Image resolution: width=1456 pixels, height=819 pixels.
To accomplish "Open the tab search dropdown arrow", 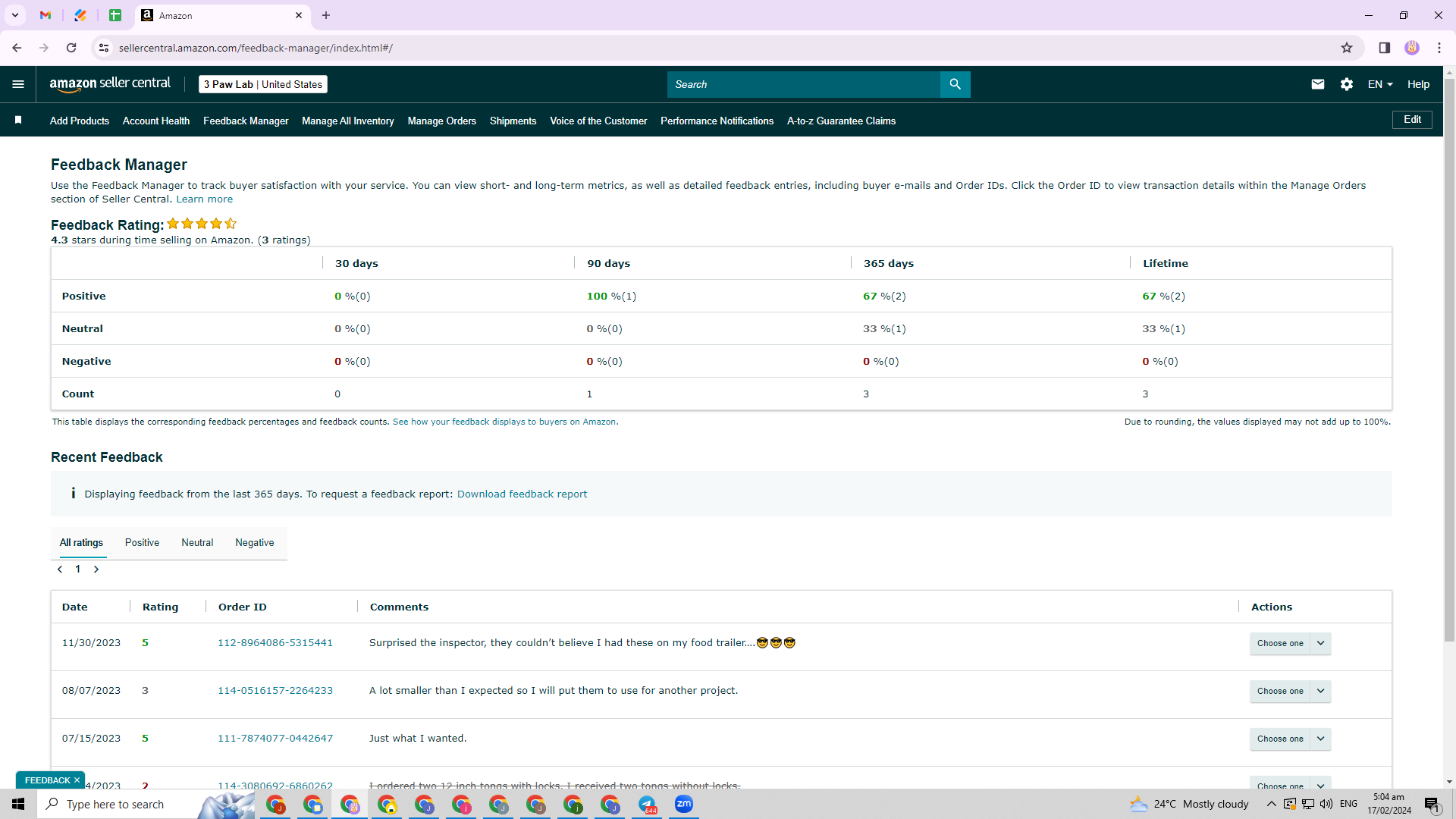I will (x=14, y=15).
